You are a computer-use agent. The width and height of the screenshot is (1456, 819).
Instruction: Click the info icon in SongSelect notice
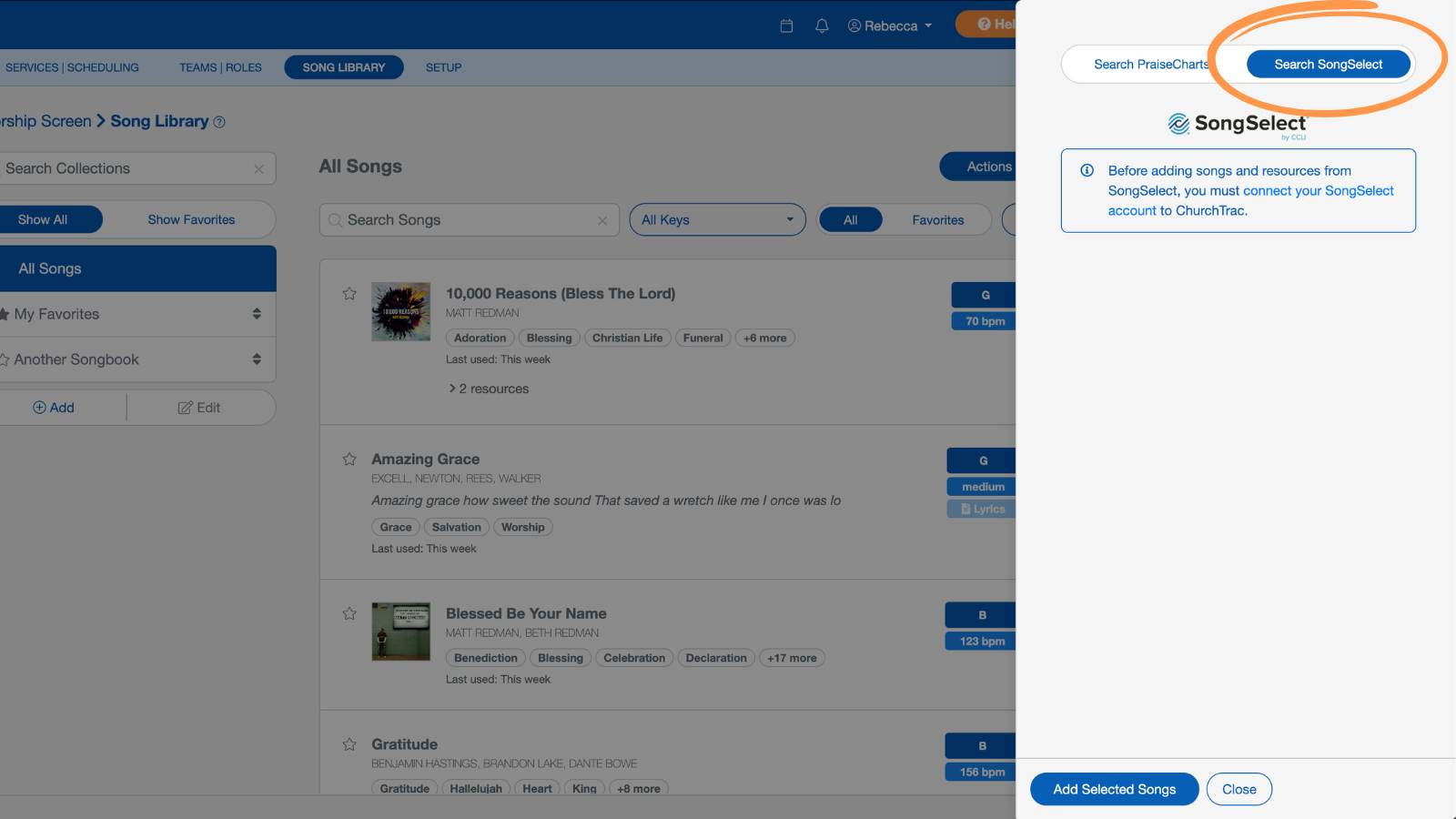(x=1087, y=170)
